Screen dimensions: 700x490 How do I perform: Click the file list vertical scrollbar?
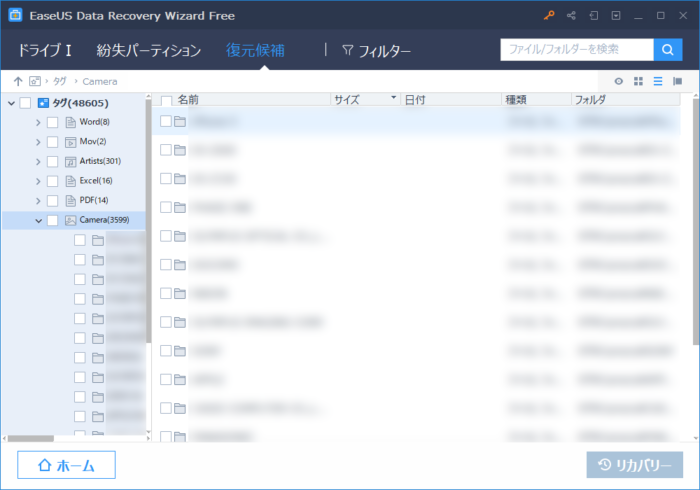696,221
